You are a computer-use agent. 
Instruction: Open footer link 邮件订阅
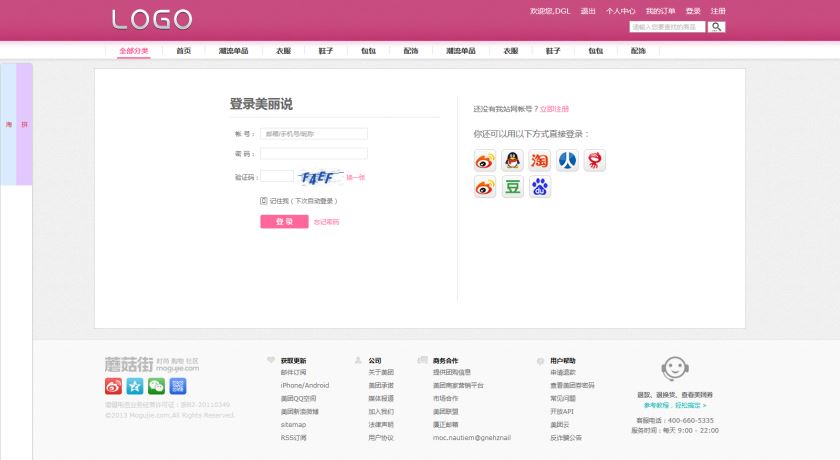294,372
